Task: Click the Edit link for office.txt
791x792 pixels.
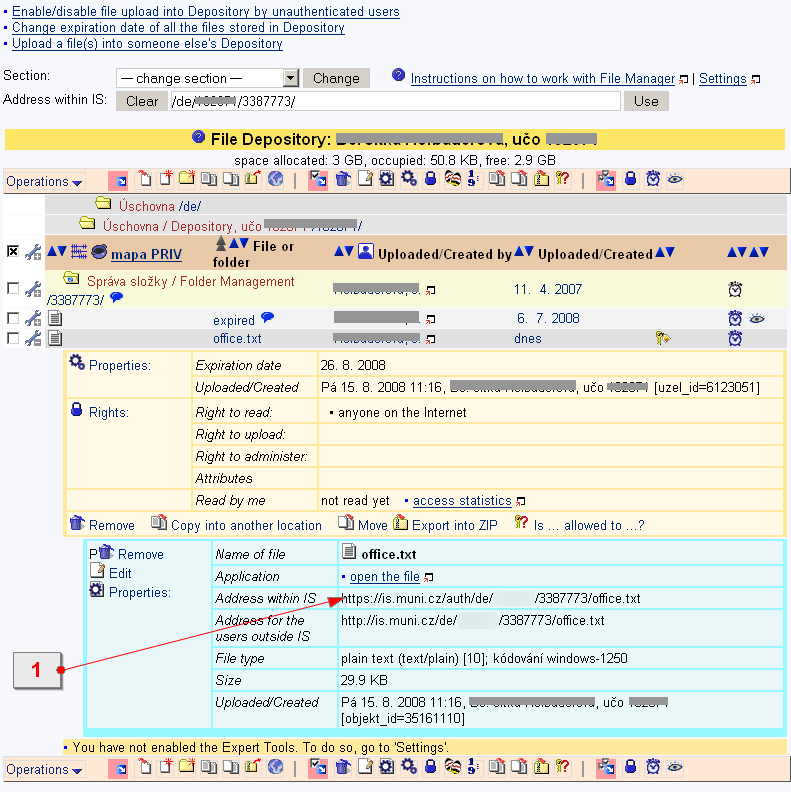Action: [120, 573]
